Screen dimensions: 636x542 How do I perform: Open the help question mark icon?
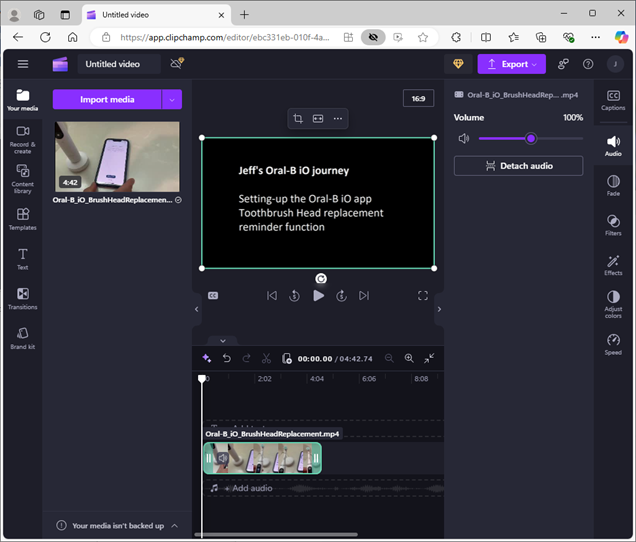(588, 64)
